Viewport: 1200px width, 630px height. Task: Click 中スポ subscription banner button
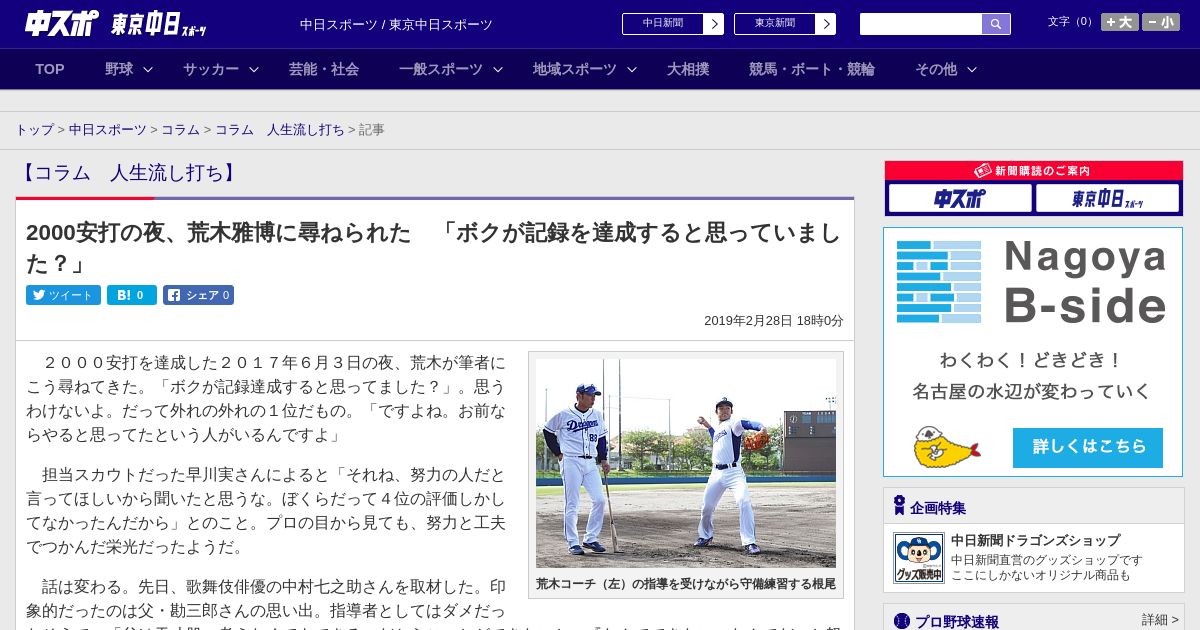point(960,198)
